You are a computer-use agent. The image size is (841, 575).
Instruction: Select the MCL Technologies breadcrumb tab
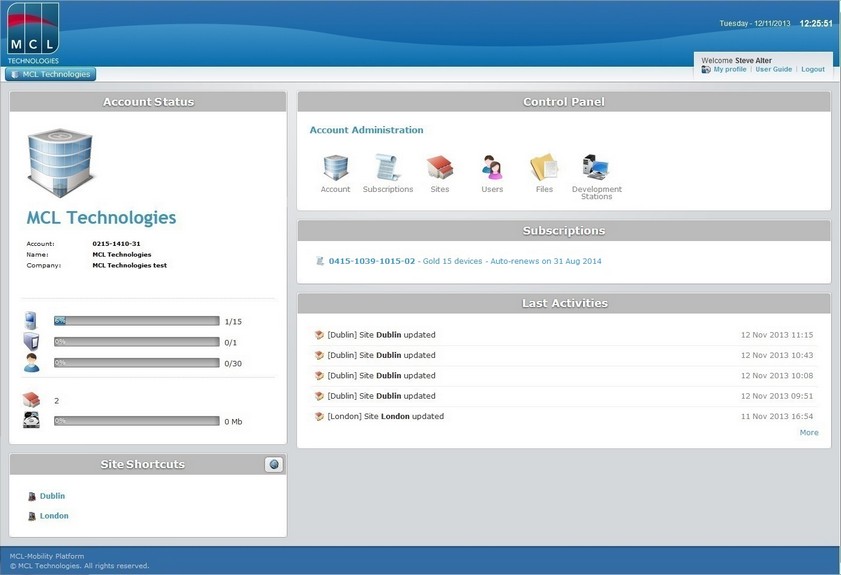tap(50, 74)
